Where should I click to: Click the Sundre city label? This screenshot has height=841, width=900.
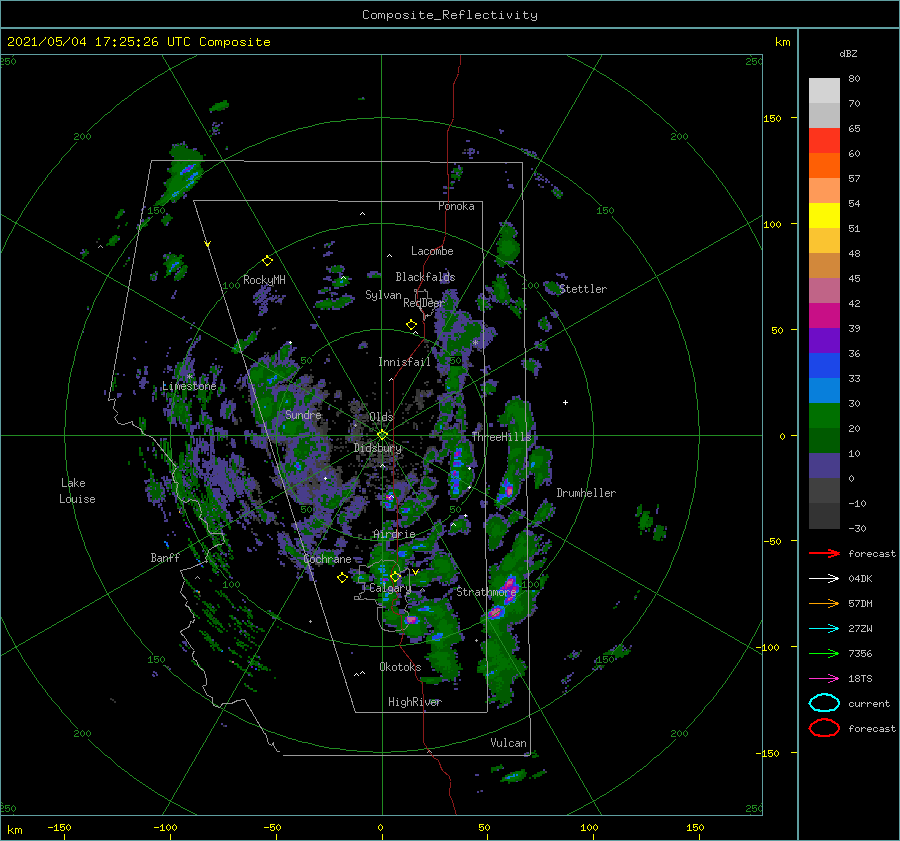pos(303,414)
